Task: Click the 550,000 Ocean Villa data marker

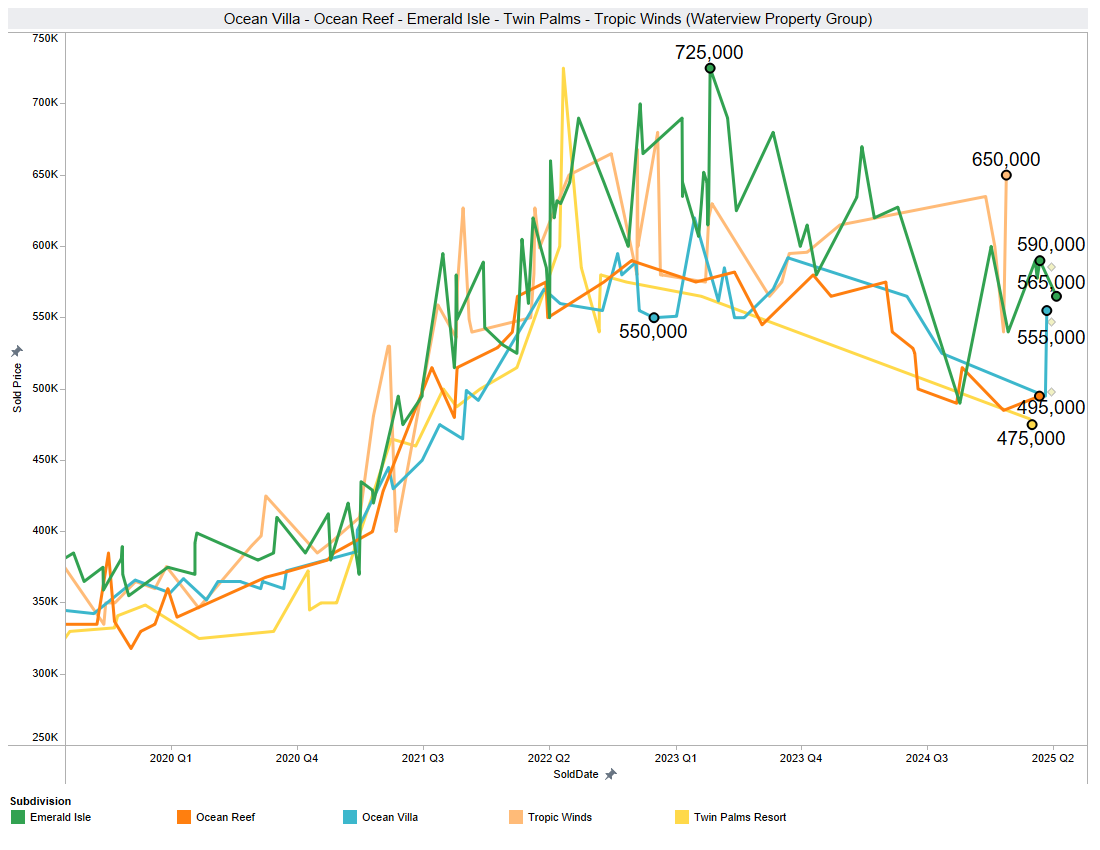Action: pos(654,318)
